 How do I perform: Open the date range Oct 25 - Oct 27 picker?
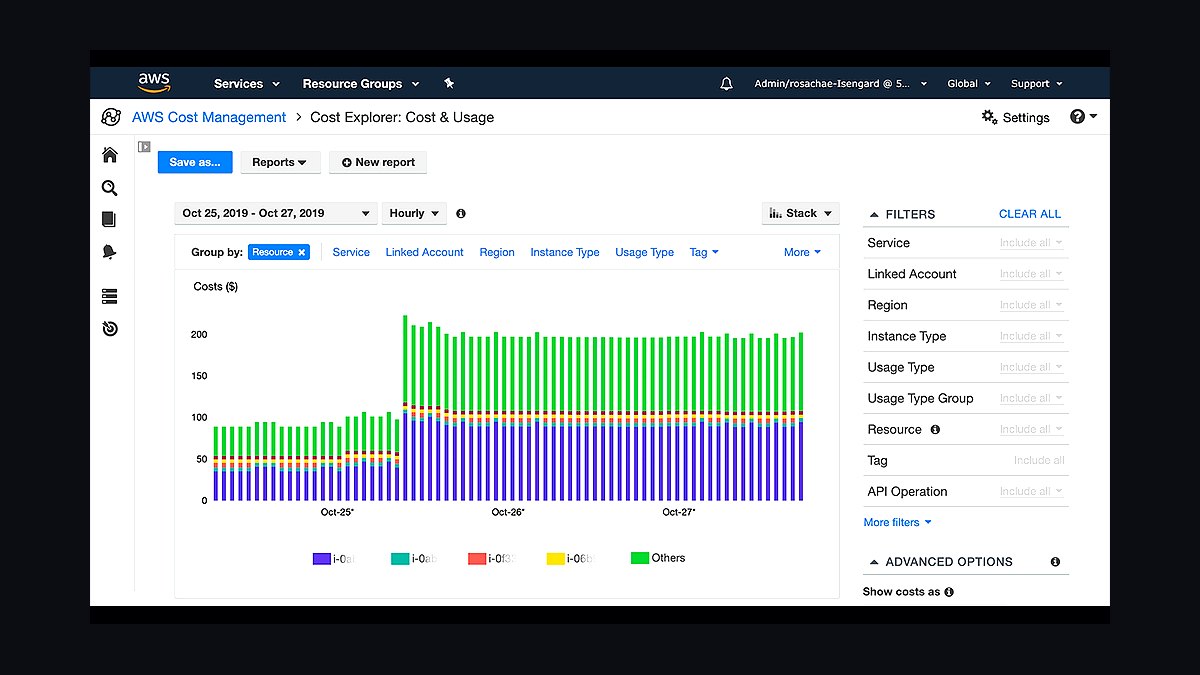point(276,213)
